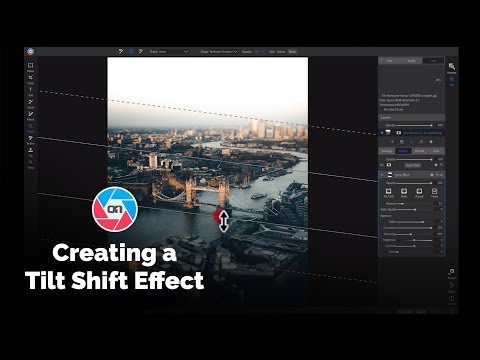
Task: Toggle the Effects preview eye icon
Action: pos(382,165)
